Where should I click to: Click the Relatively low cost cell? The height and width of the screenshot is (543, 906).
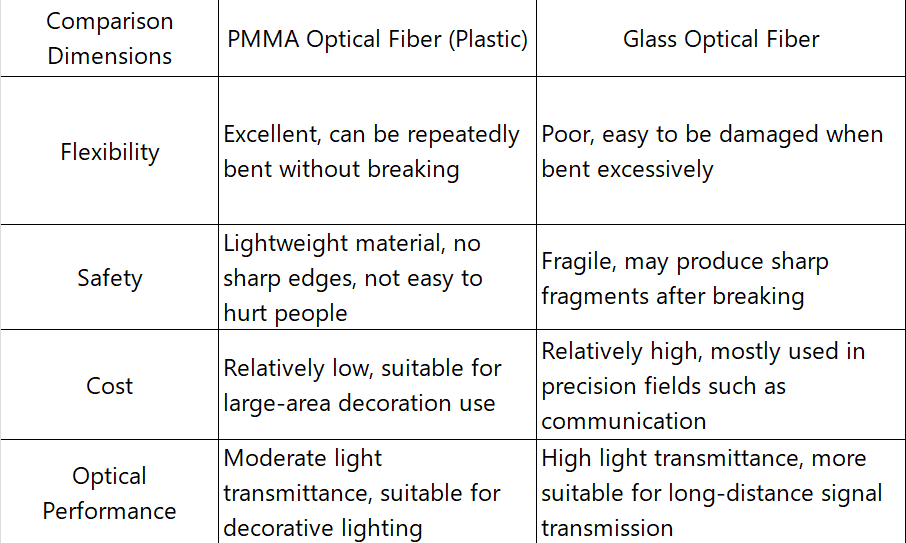[x=377, y=385]
